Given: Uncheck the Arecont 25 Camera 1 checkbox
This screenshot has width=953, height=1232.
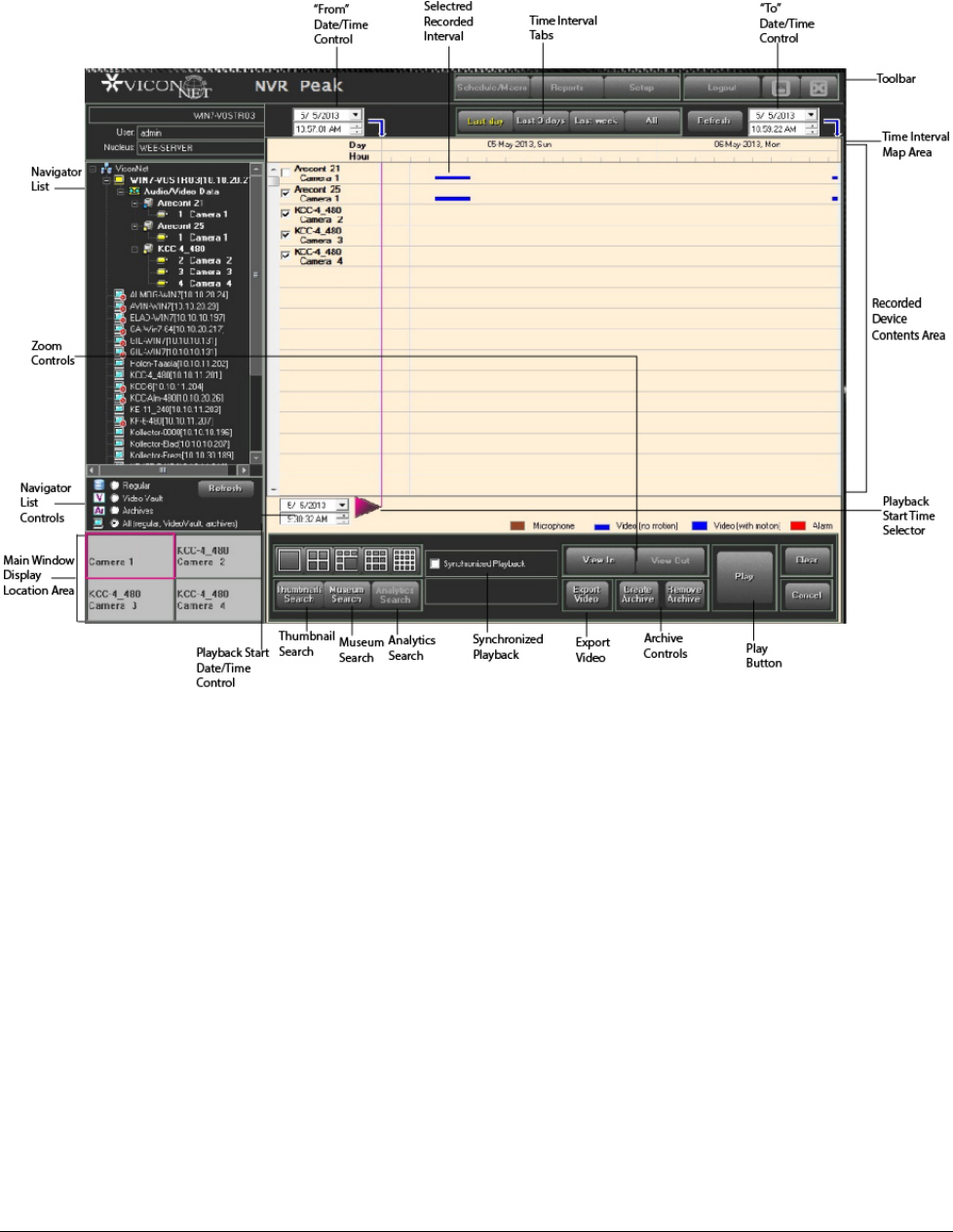Looking at the screenshot, I should [x=286, y=193].
